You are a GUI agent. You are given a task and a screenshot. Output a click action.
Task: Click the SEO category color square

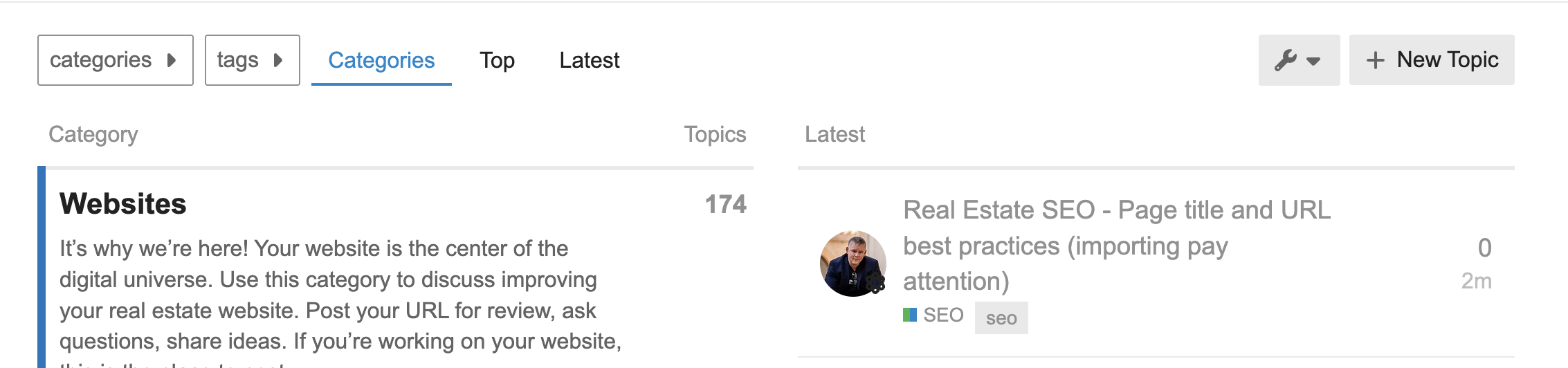910,315
